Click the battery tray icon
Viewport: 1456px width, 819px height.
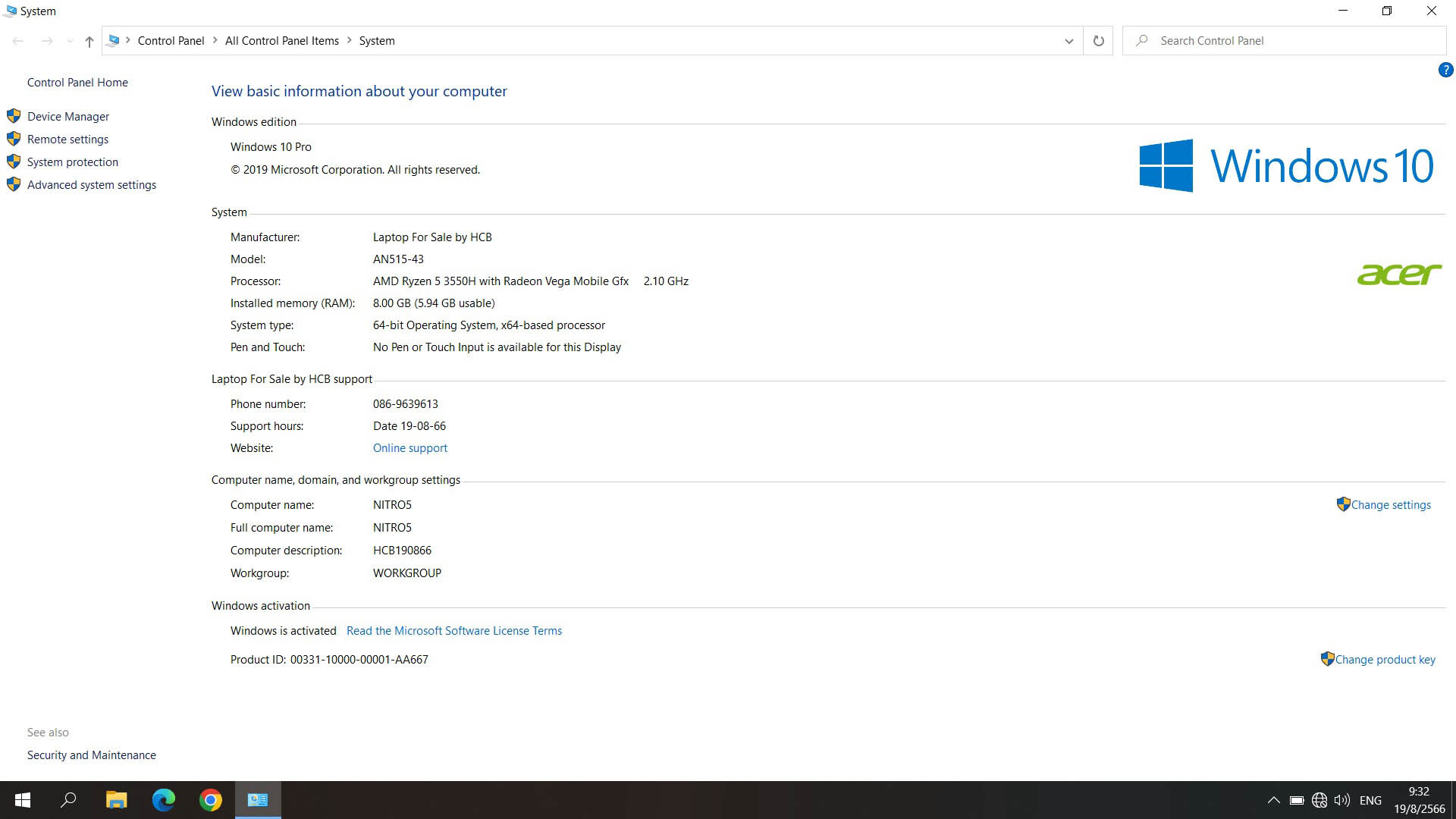(1297, 800)
